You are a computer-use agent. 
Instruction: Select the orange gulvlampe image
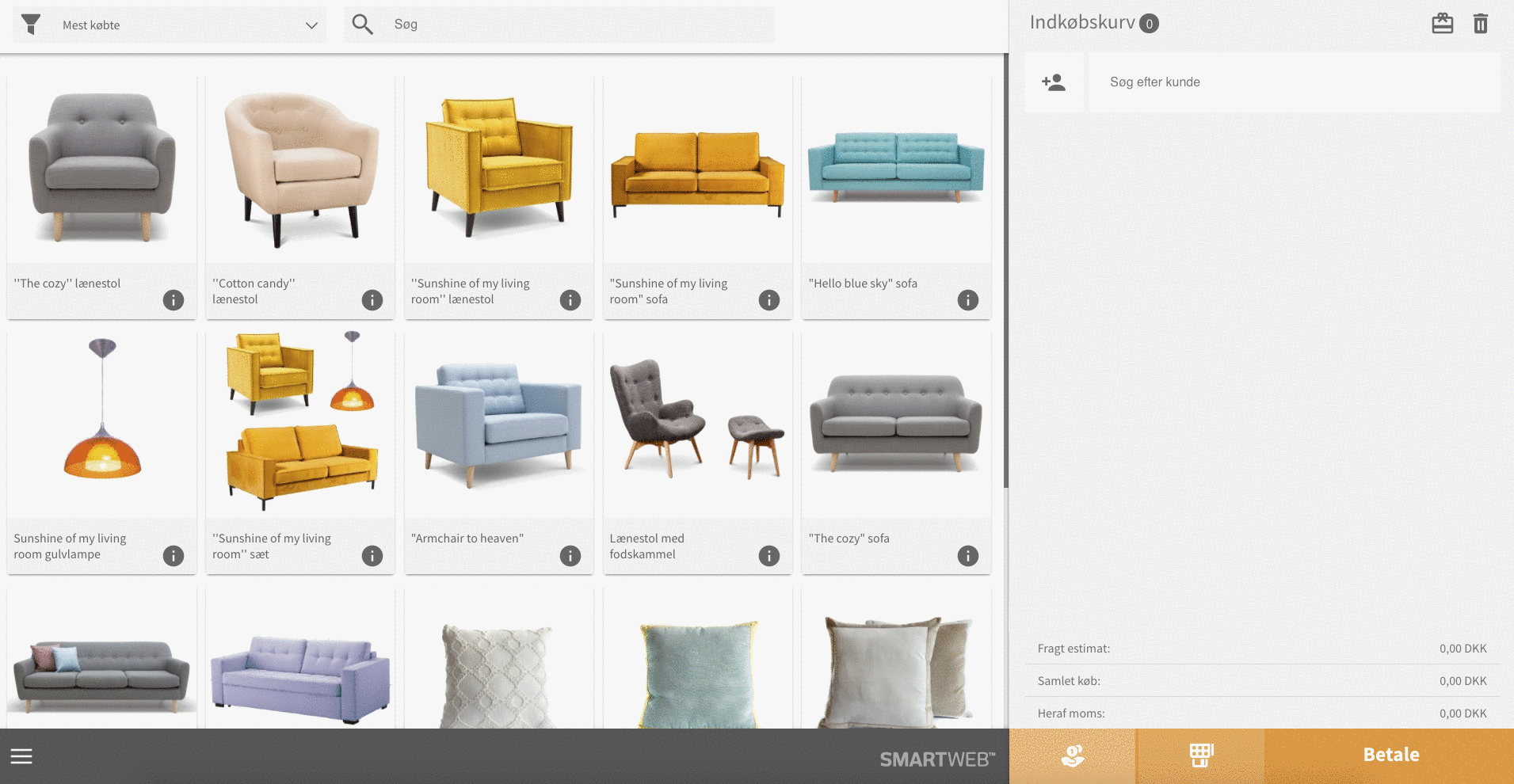coord(101,424)
